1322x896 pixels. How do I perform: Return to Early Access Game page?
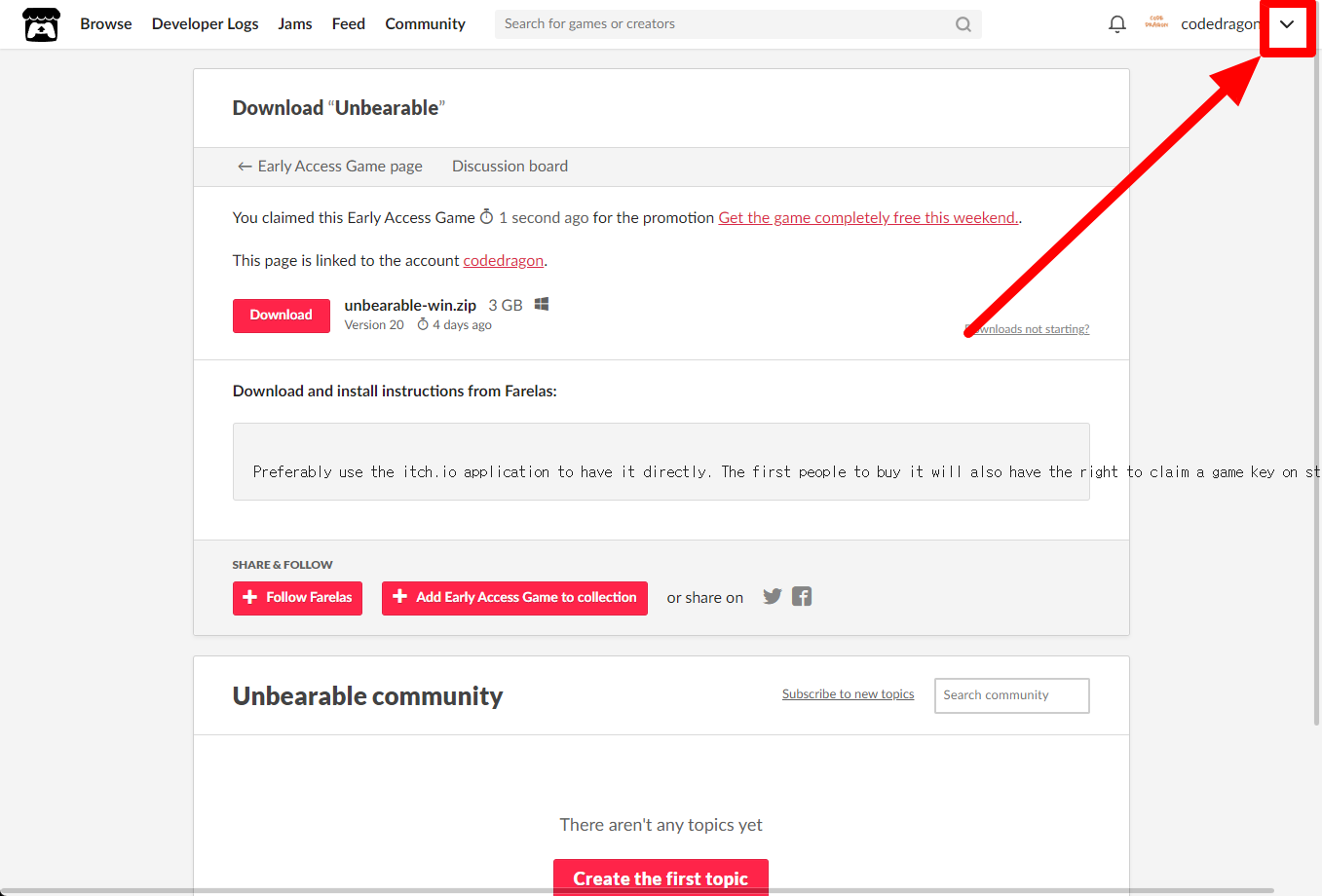click(x=330, y=167)
